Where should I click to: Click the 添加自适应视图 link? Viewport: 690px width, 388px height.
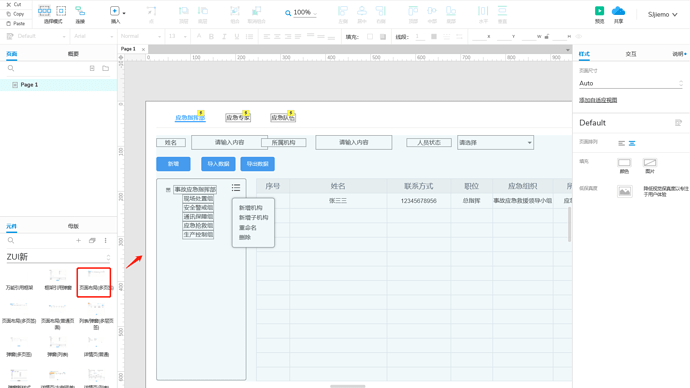click(x=598, y=100)
